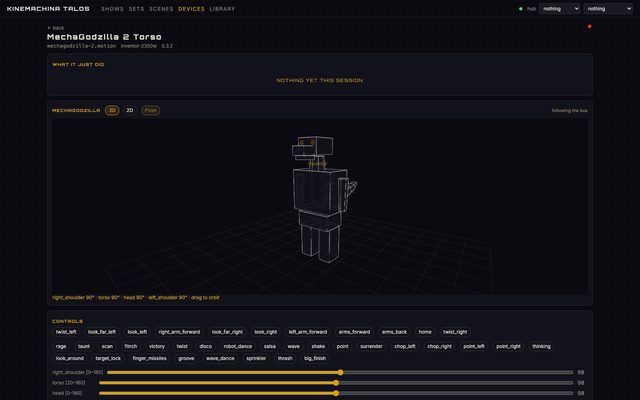Screen dimensions: 640x400
Task: Click the MechaGodzilla wireframe model in viewer
Action: click(322, 199)
